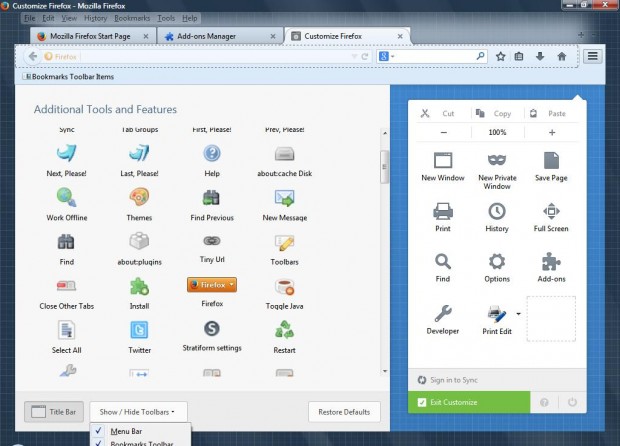Select the Developer wrench icon
Image resolution: width=620 pixels, height=446 pixels.
point(443,313)
